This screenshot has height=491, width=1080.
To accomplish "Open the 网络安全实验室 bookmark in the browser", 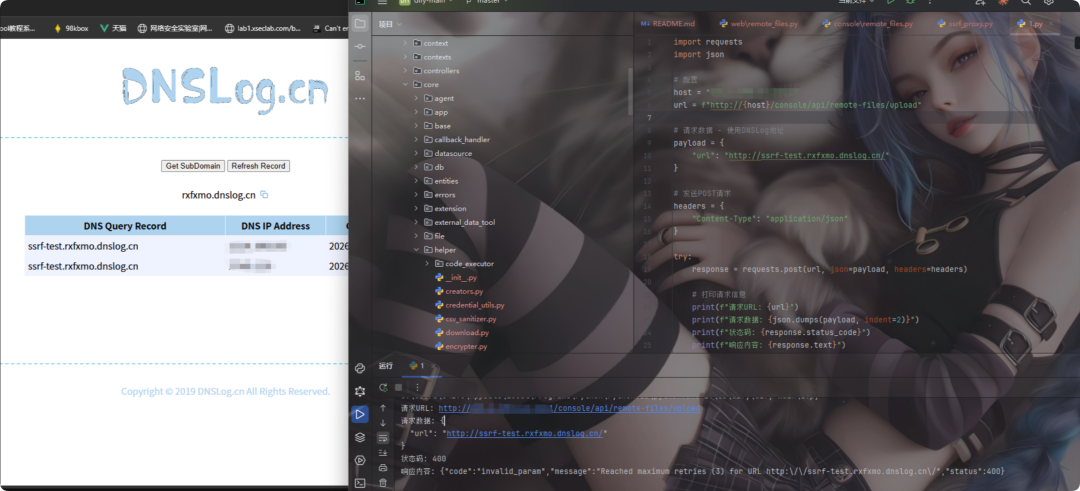I will [x=176, y=28].
